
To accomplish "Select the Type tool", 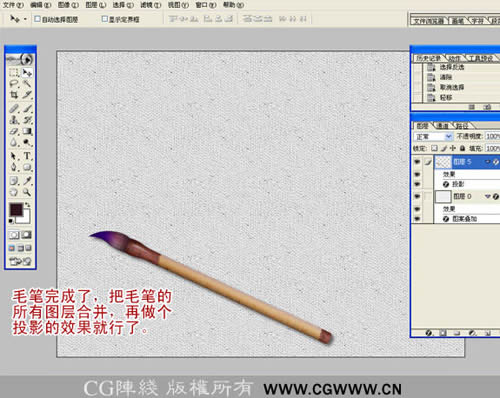I will (x=27, y=156).
